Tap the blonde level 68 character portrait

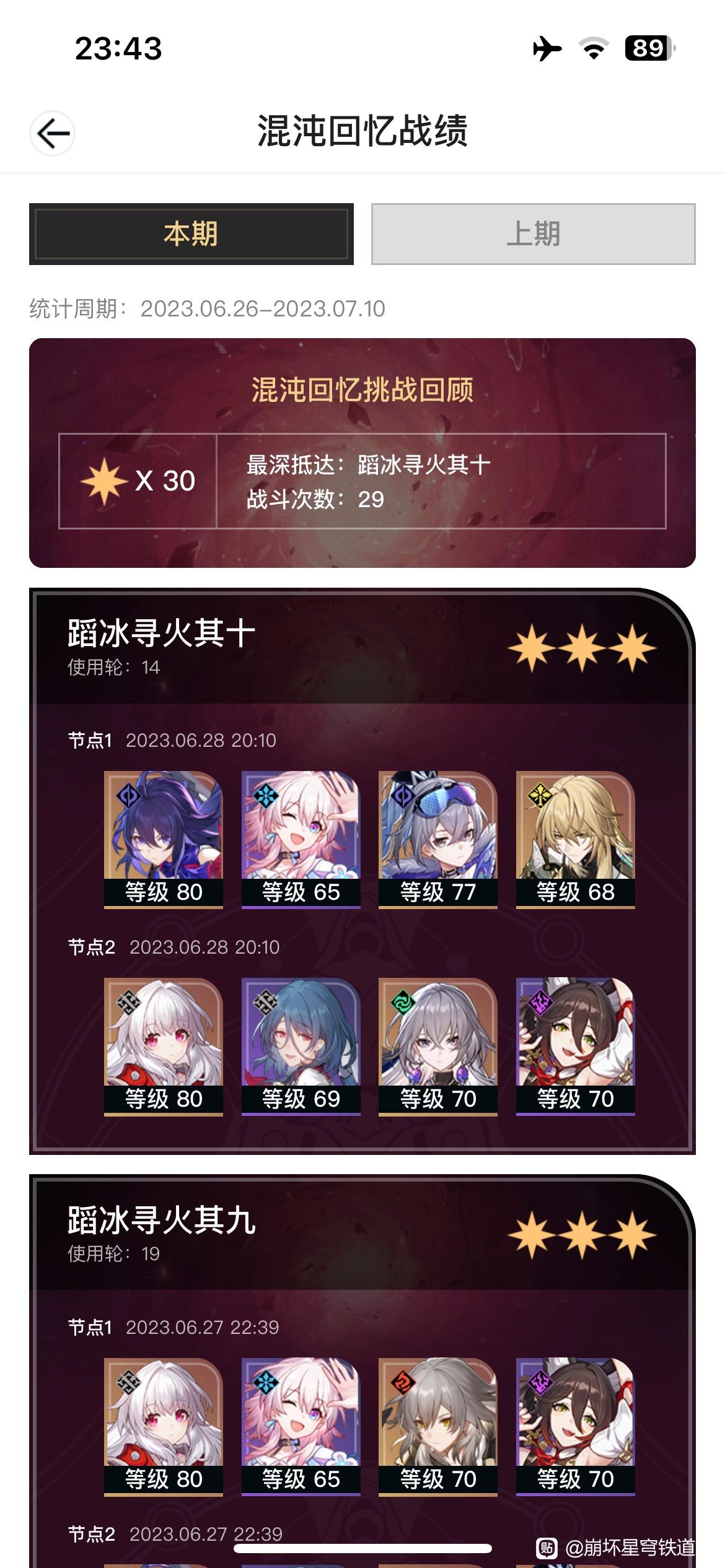pos(576,839)
